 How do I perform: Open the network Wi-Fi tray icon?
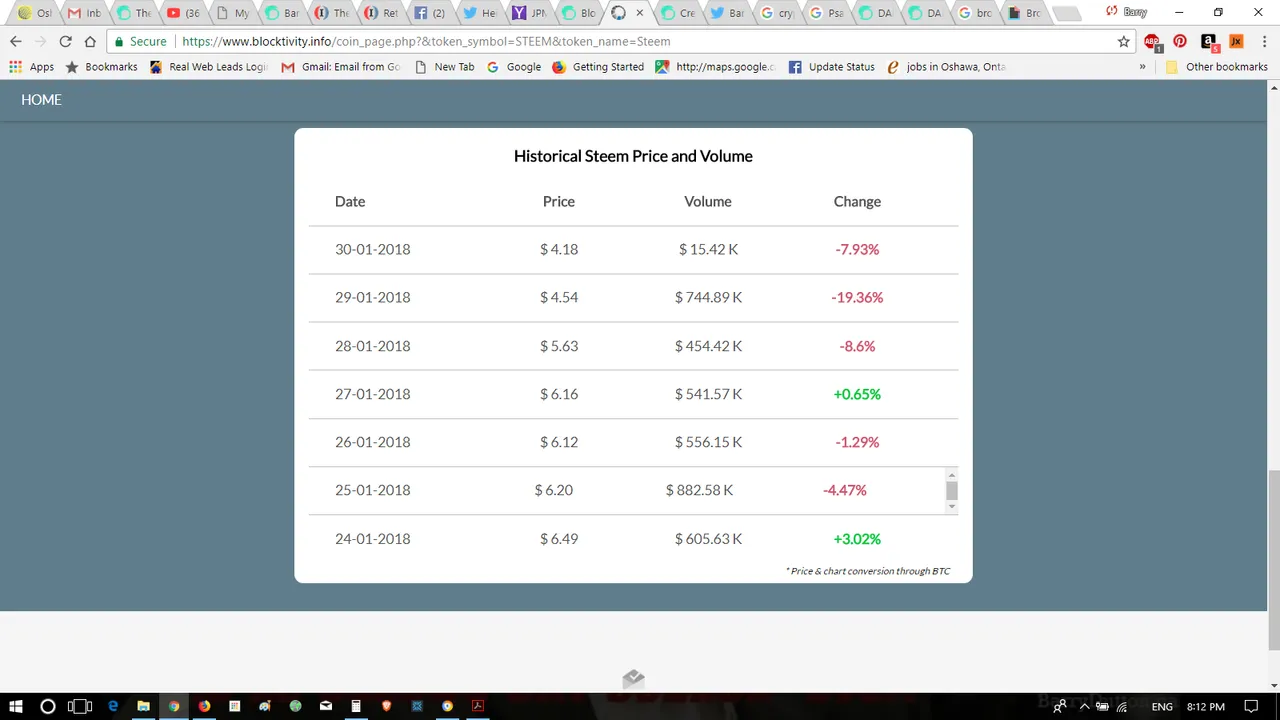1121,707
